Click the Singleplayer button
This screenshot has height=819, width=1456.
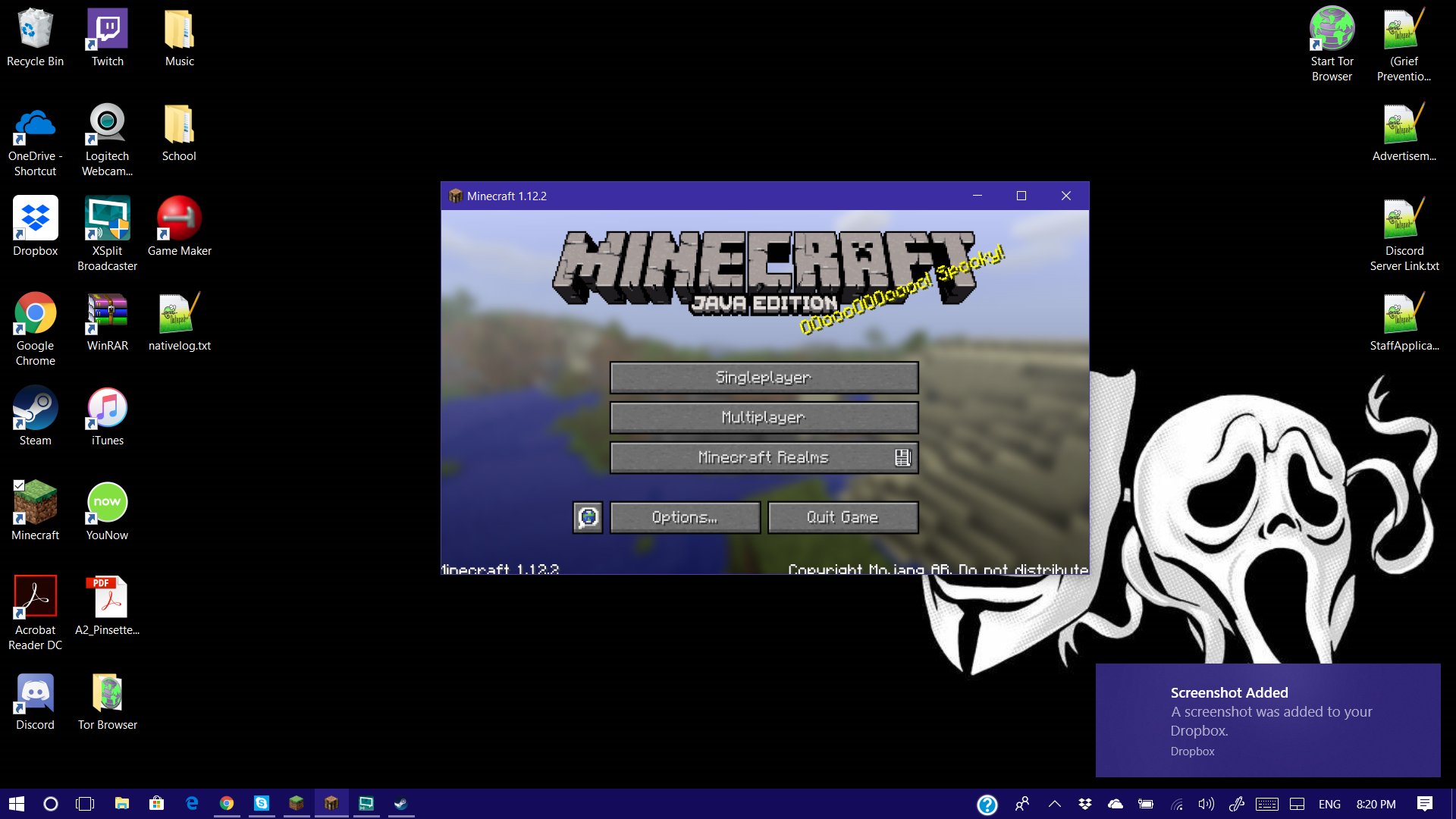point(764,378)
